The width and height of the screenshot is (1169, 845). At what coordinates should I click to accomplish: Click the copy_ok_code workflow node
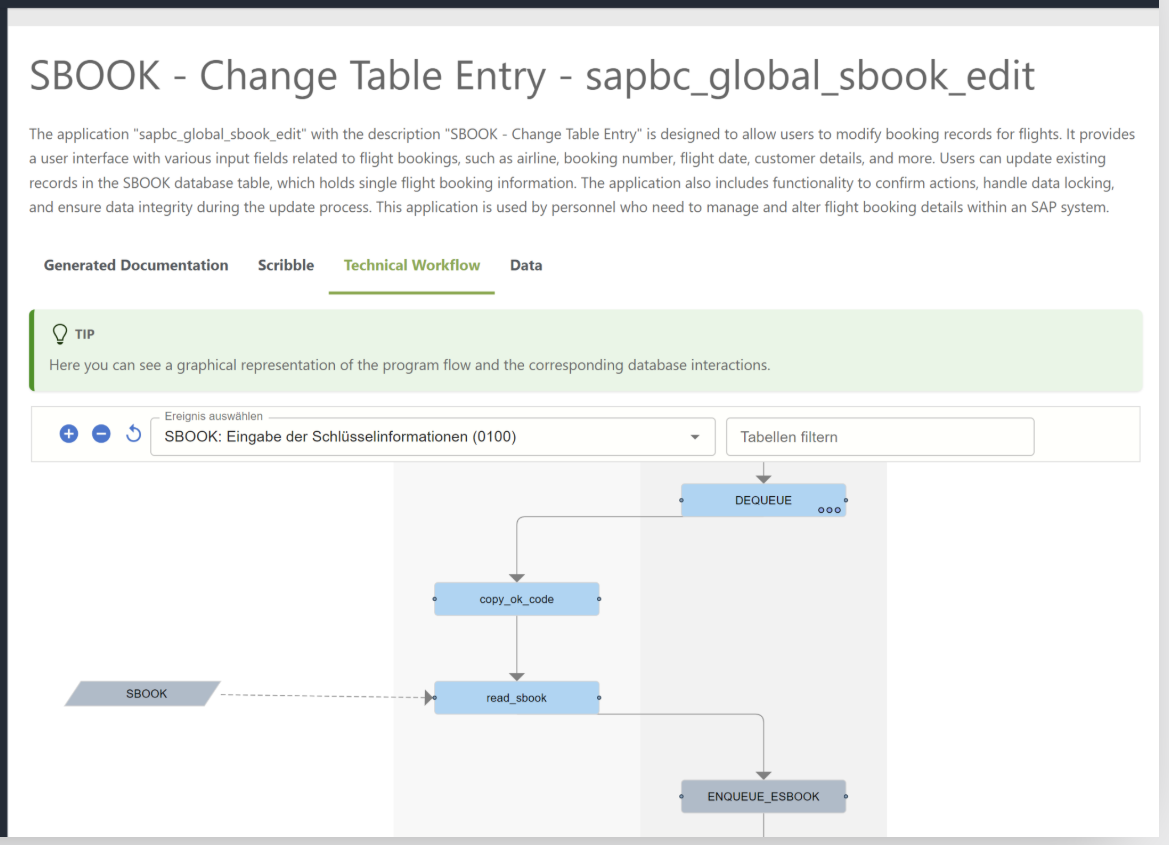(516, 598)
